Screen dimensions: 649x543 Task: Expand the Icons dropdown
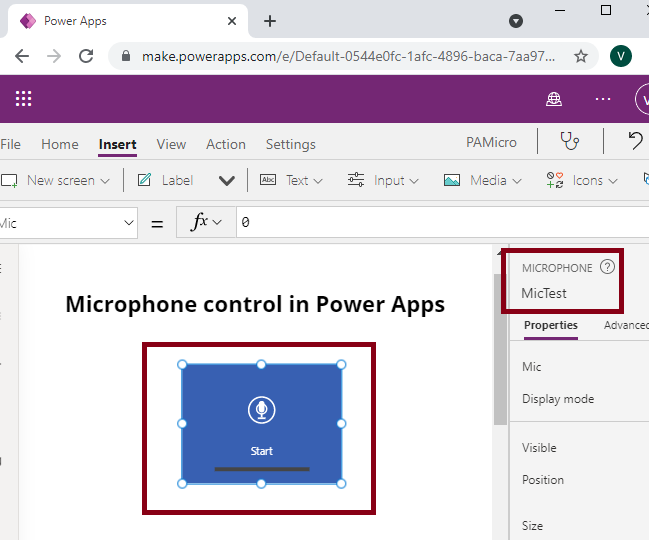[x=613, y=181]
